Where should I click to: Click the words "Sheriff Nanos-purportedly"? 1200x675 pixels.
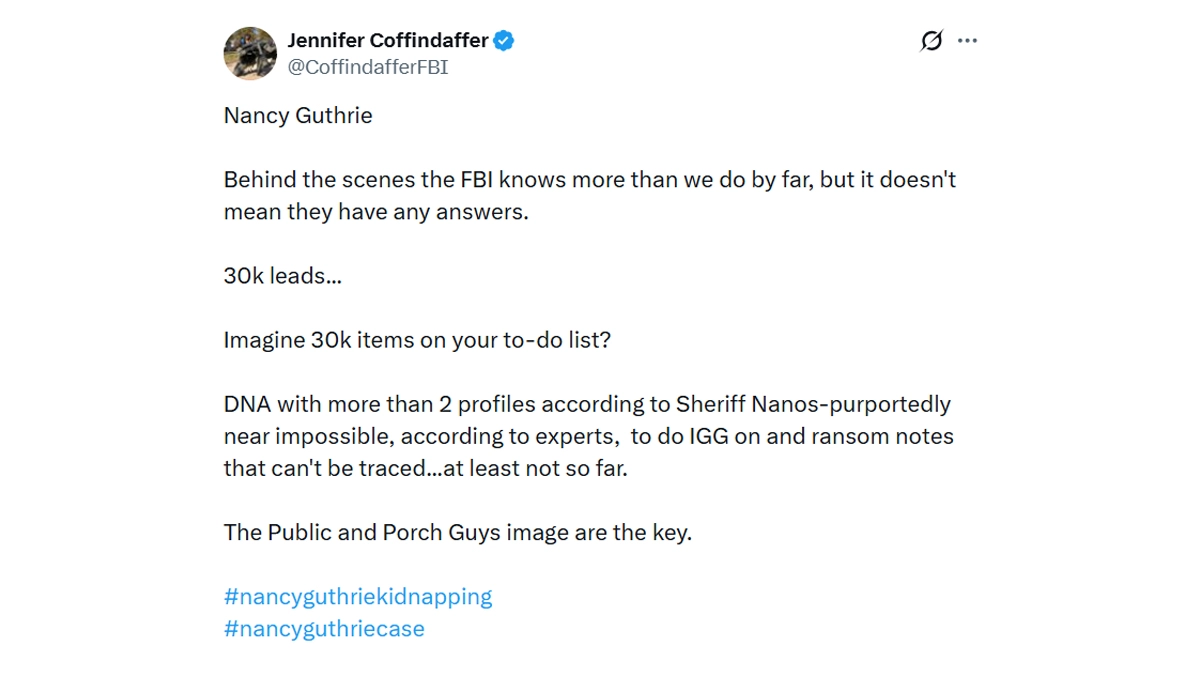(x=813, y=404)
